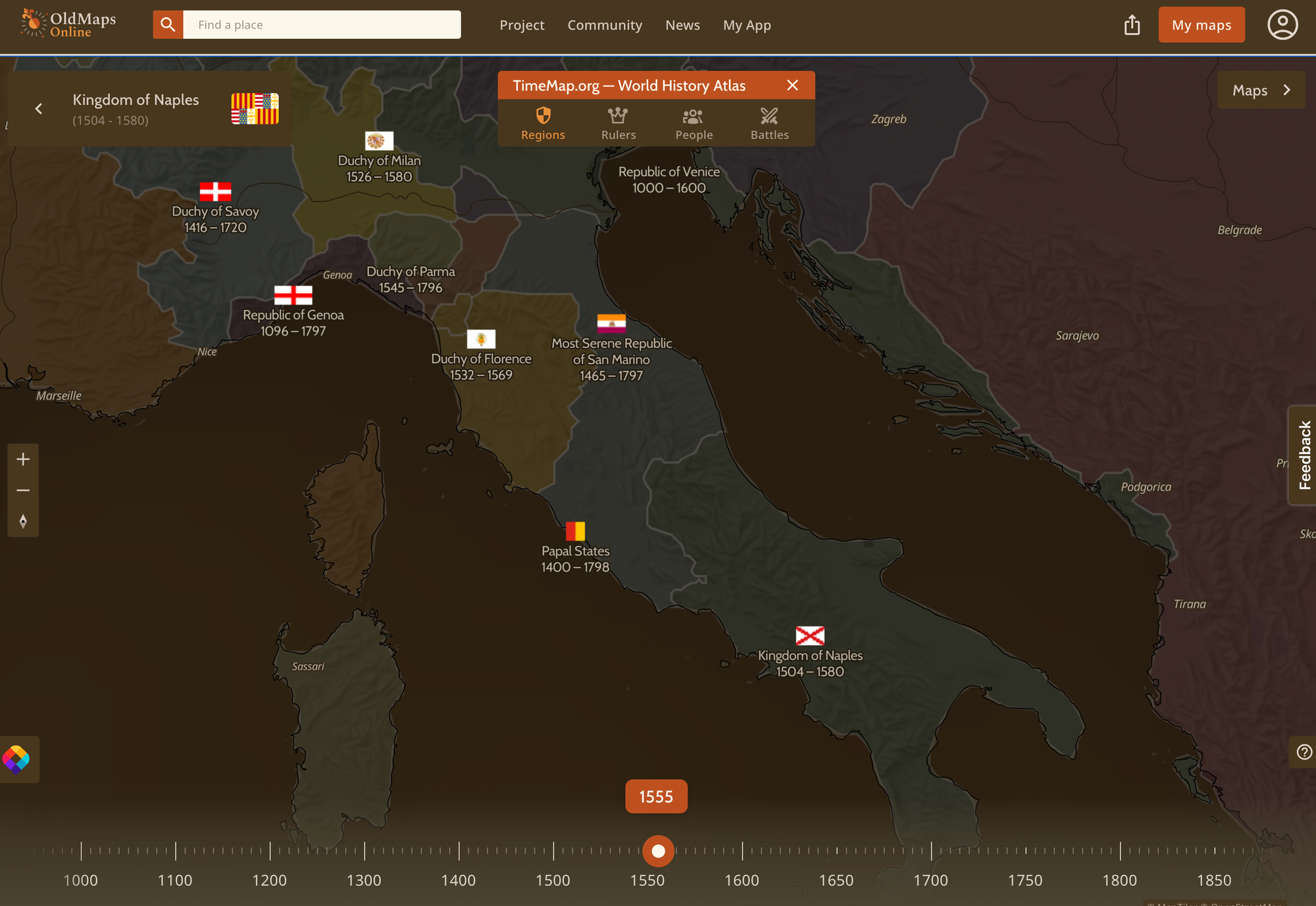Jump timeline to year 1700

pos(931,880)
